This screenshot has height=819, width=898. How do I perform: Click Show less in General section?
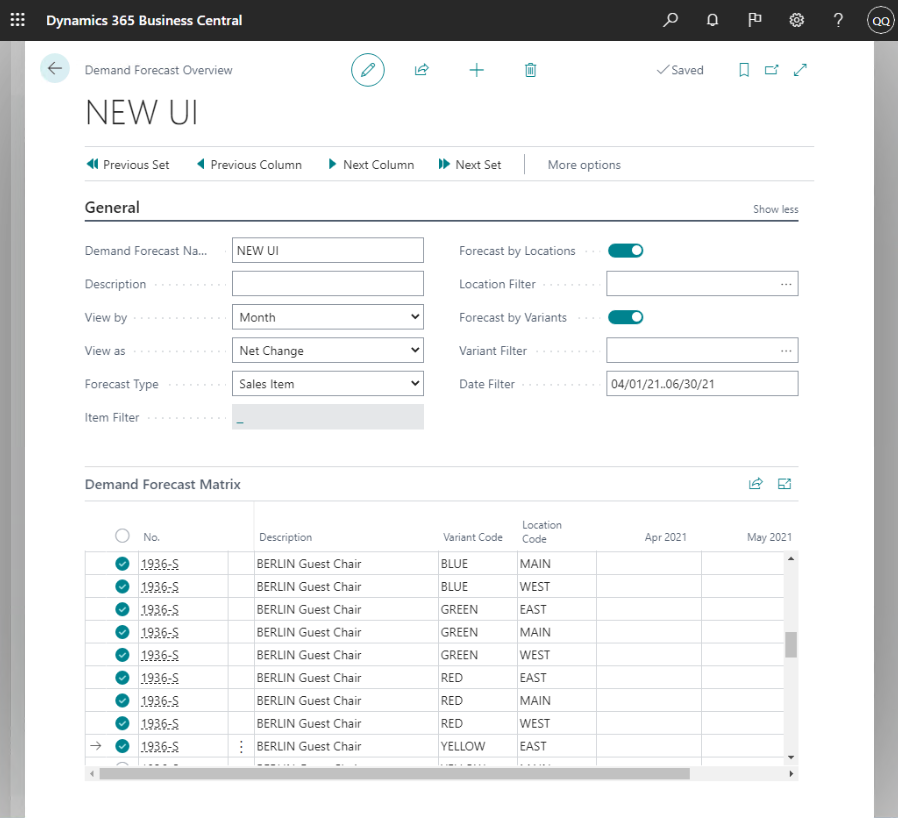pyautogui.click(x=775, y=210)
